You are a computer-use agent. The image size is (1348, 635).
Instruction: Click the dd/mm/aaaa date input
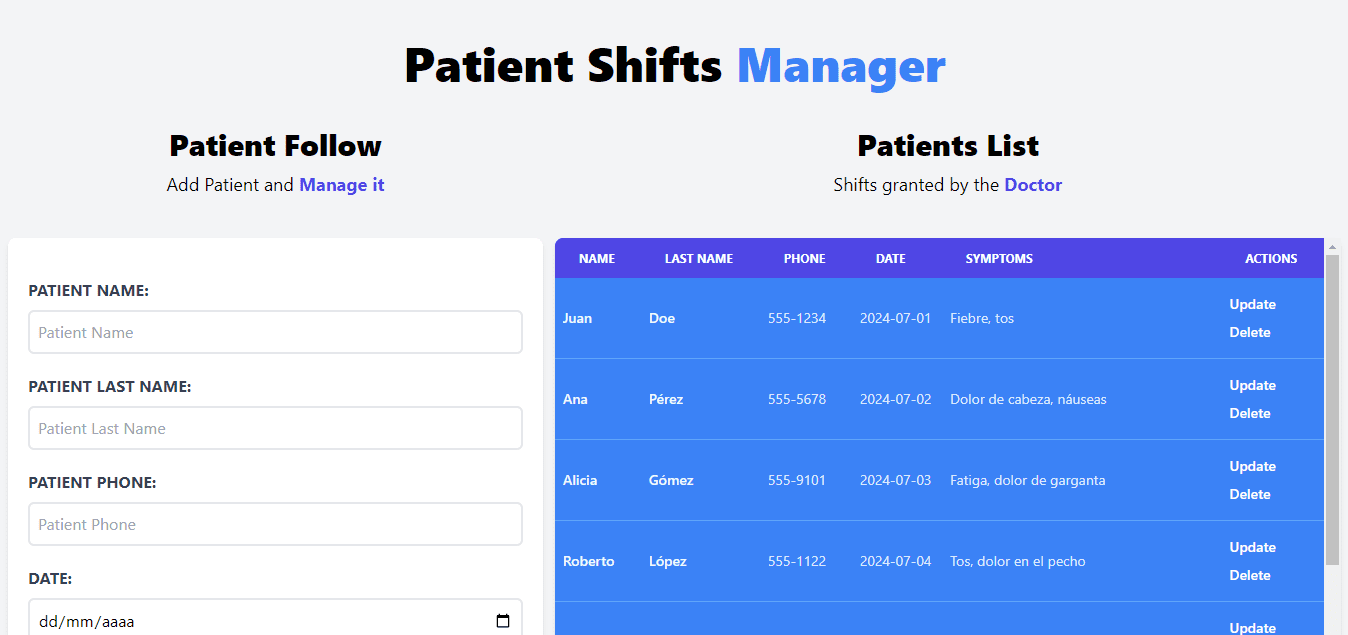[x=250, y=620]
